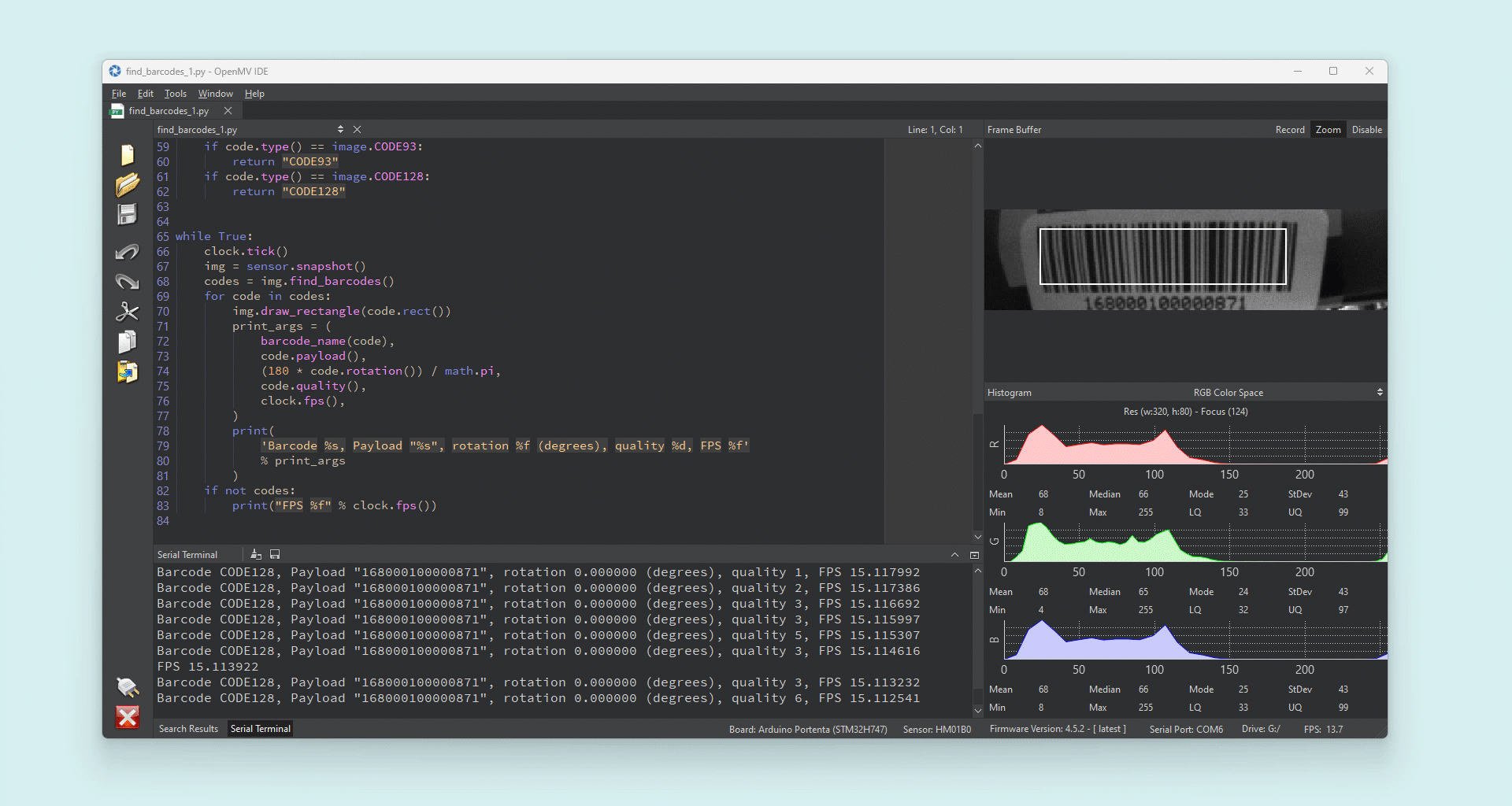Click the clear Serial Terminal icon
The height and width of the screenshot is (806, 1512).
point(256,555)
